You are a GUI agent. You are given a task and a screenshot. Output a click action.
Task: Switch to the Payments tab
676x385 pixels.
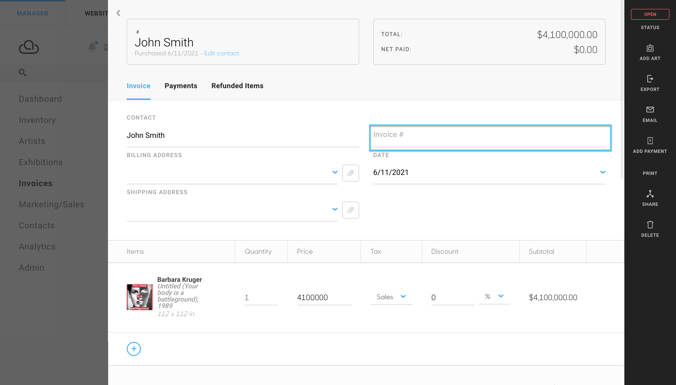tap(181, 86)
